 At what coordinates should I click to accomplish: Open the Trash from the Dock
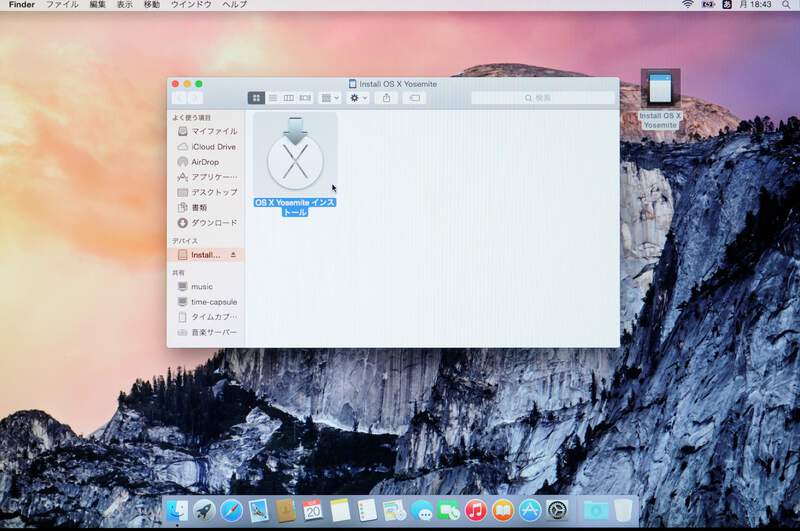(623, 510)
